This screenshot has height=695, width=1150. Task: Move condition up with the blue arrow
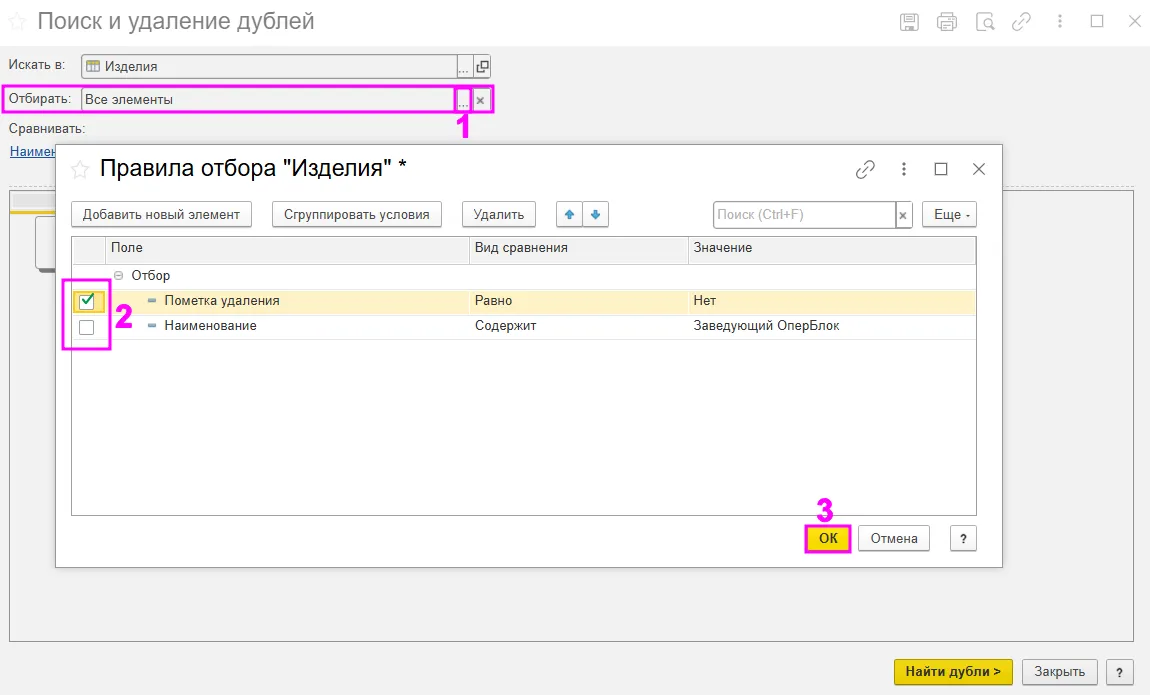pos(569,215)
